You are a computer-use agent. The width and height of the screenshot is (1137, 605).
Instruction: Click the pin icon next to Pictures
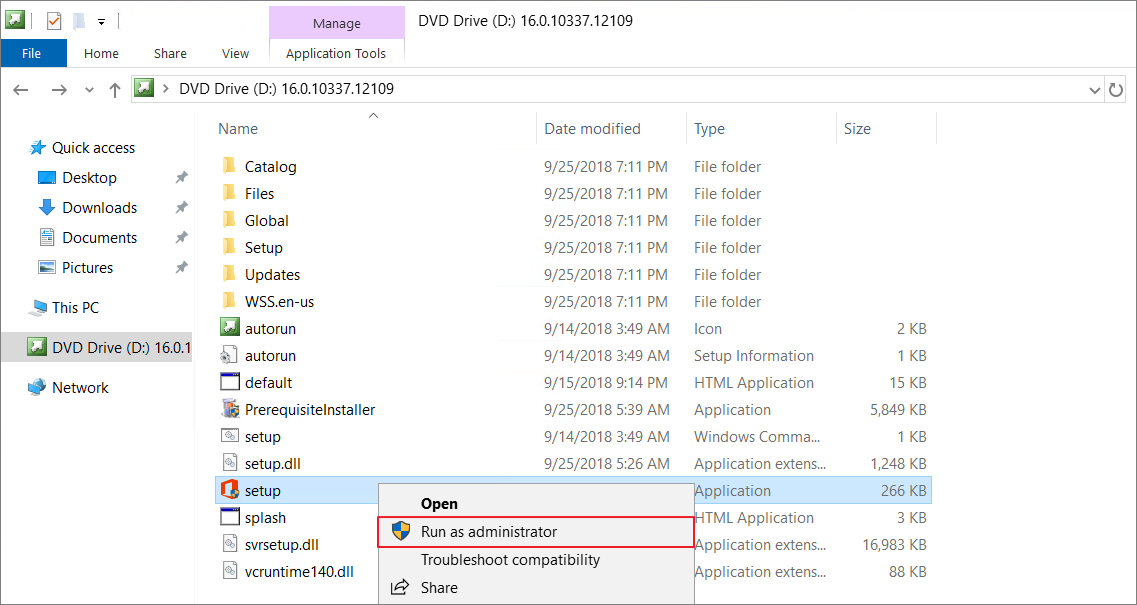(x=181, y=268)
